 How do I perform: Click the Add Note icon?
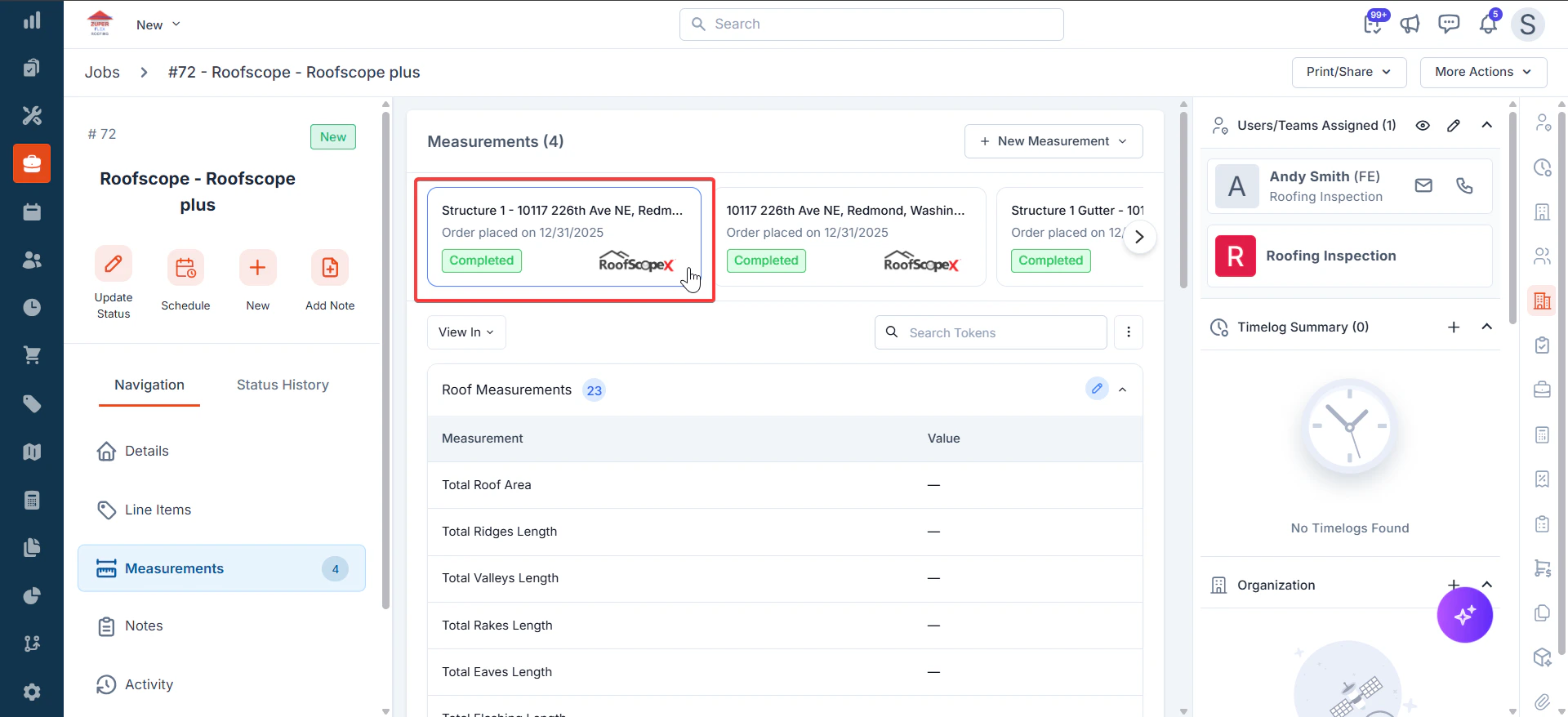(x=330, y=268)
